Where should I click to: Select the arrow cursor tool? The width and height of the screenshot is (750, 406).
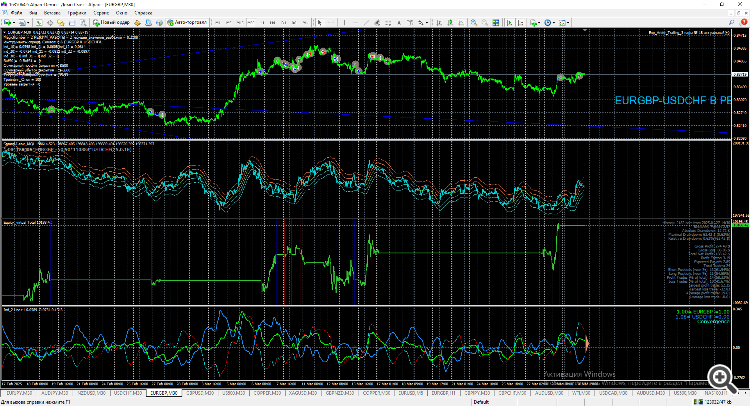click(320, 22)
